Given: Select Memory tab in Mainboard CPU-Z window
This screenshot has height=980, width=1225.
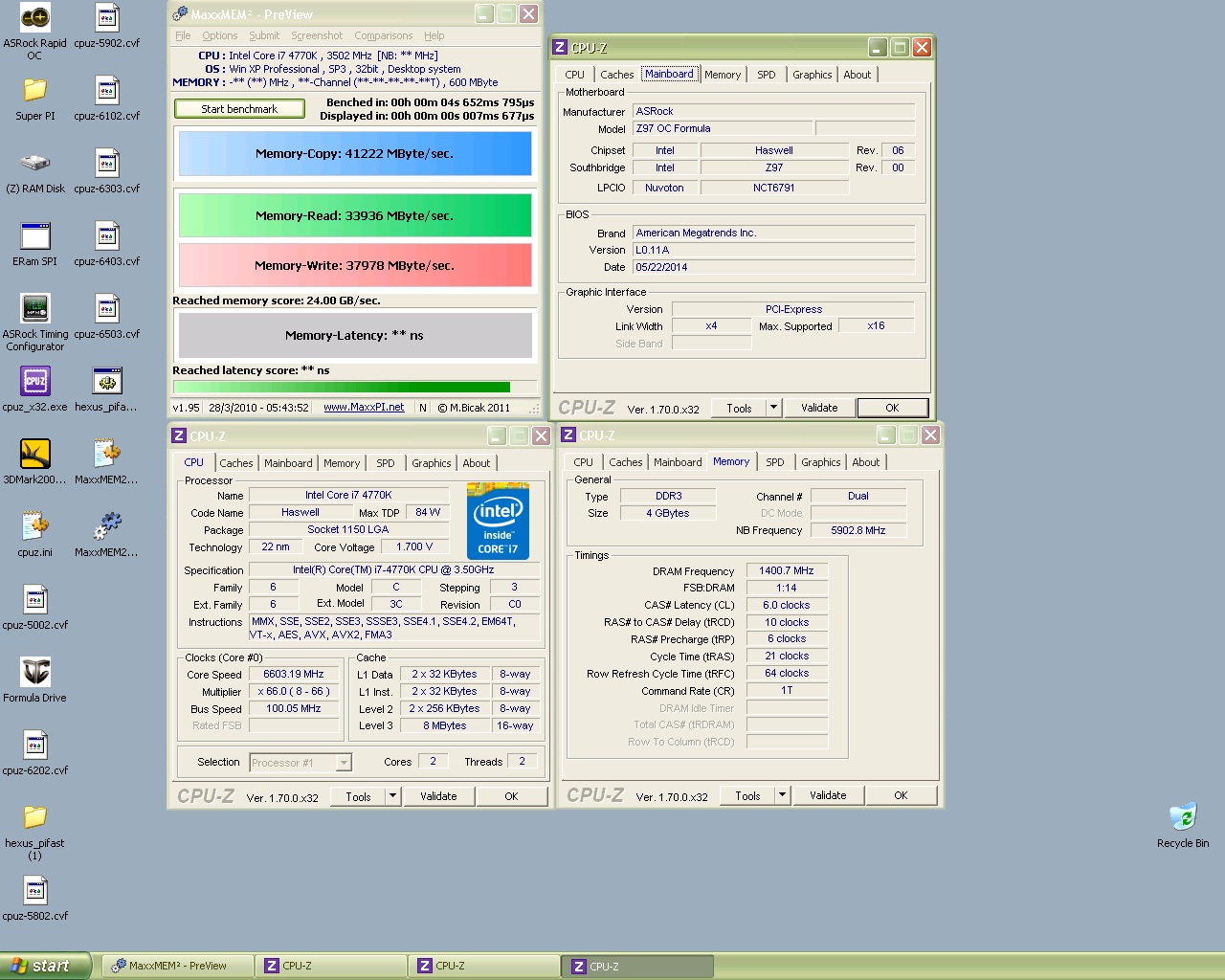Looking at the screenshot, I should (723, 75).
